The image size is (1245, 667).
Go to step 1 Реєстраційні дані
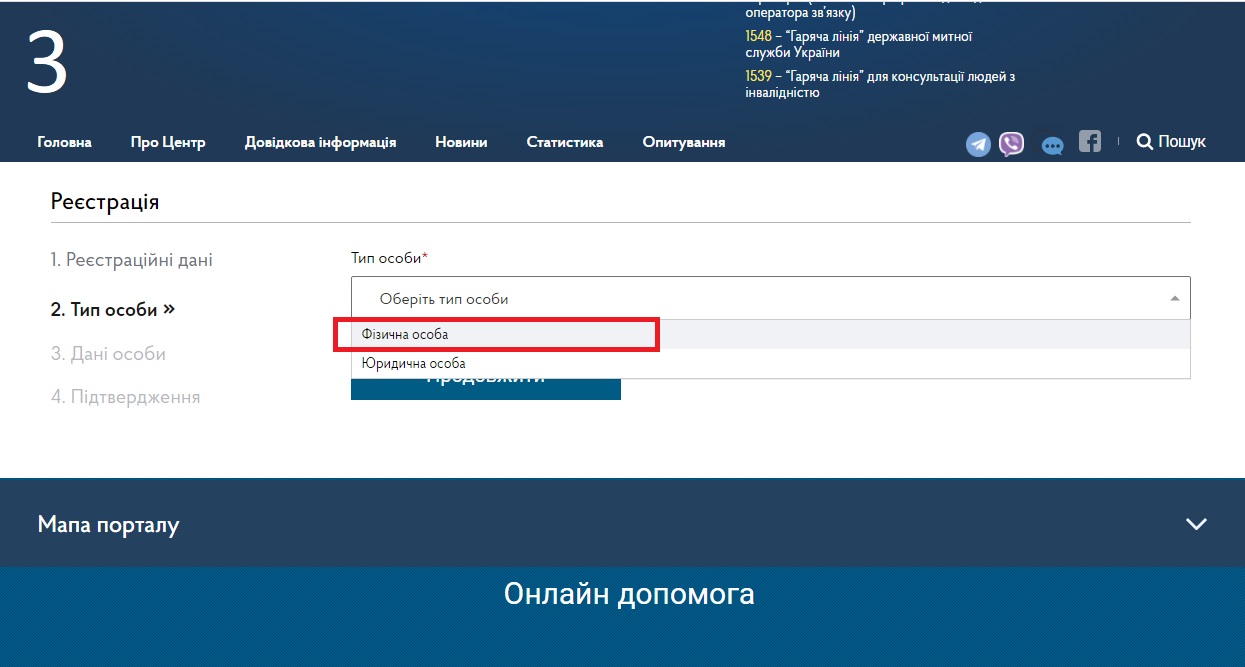coord(132,260)
